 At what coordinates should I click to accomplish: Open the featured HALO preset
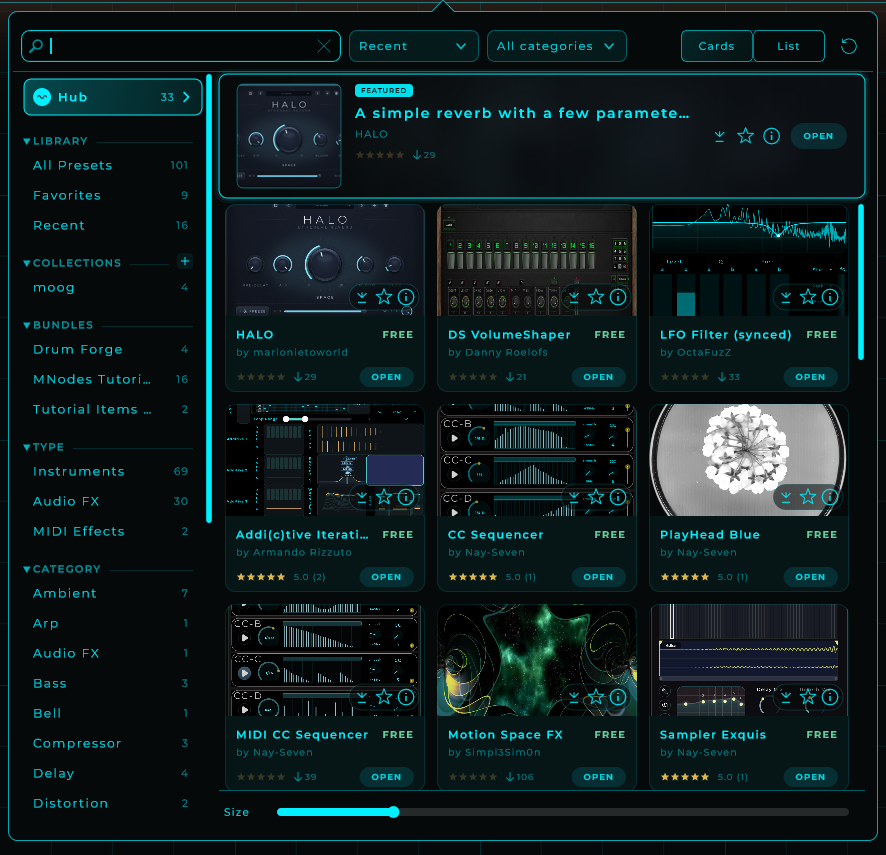click(818, 136)
